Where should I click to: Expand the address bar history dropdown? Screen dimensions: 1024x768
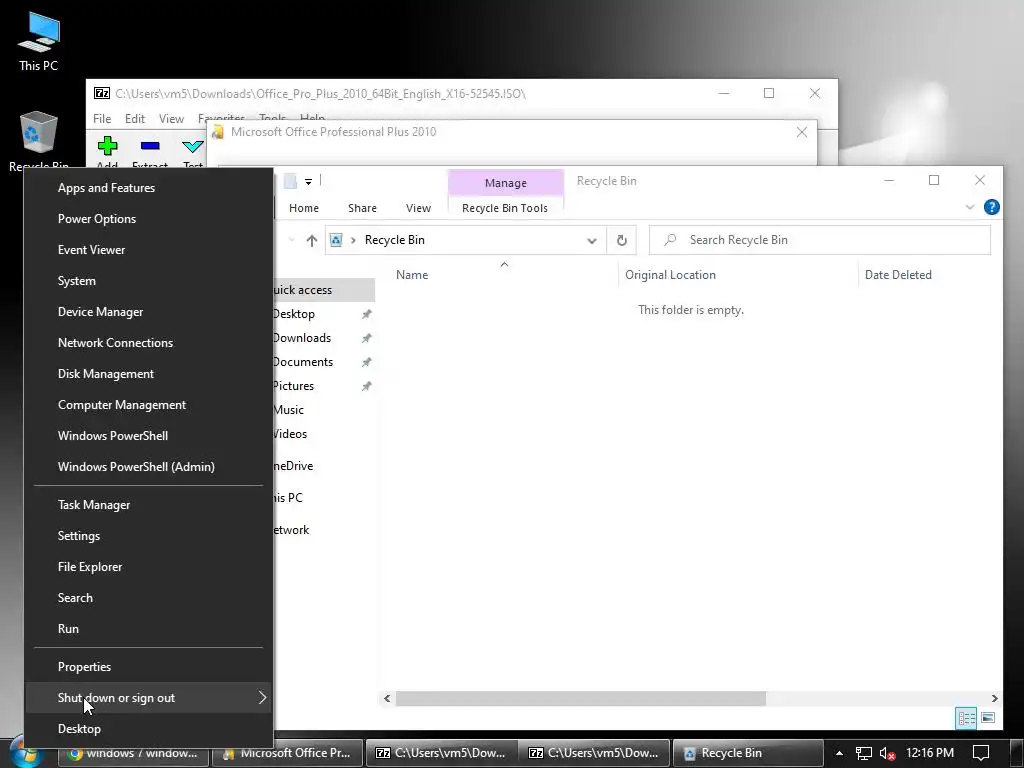[592, 240]
